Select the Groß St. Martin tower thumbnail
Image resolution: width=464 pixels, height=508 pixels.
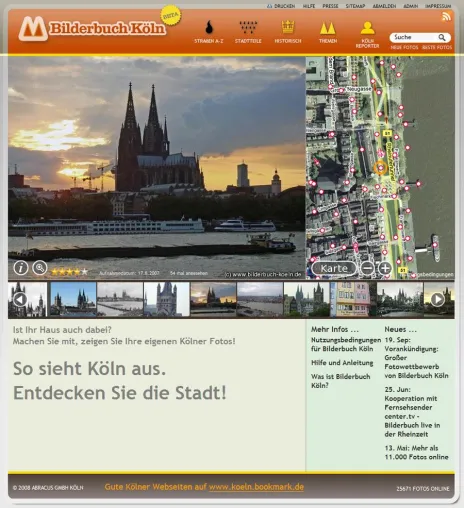point(166,299)
